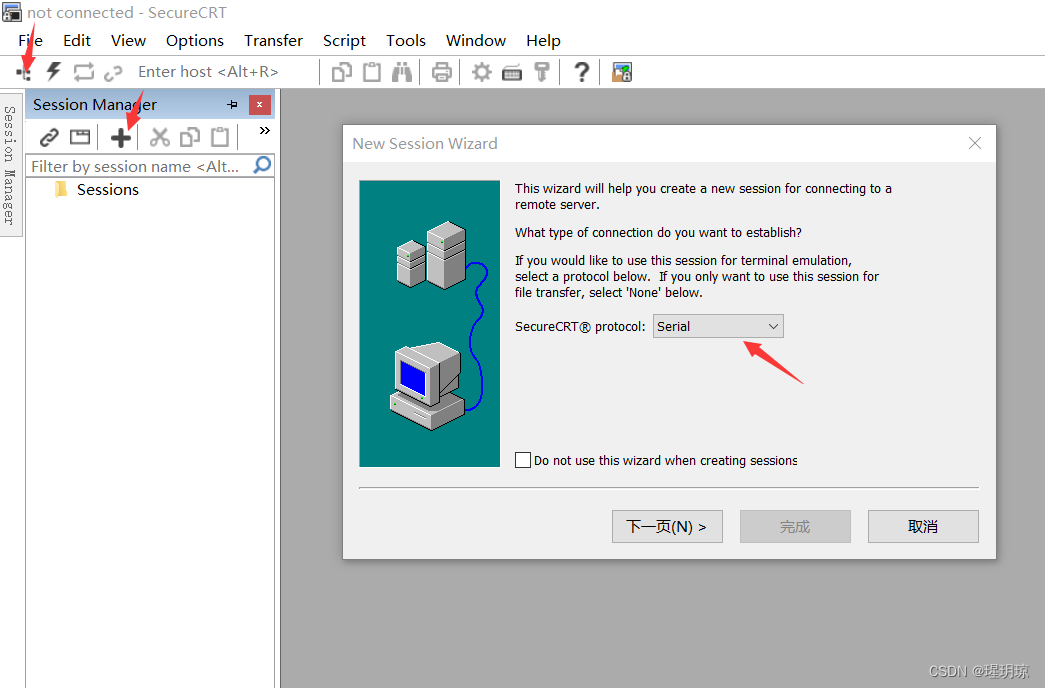The height and width of the screenshot is (688, 1045).
Task: Expand Session Manager toolbar overflow chevron
Action: pyautogui.click(x=265, y=130)
